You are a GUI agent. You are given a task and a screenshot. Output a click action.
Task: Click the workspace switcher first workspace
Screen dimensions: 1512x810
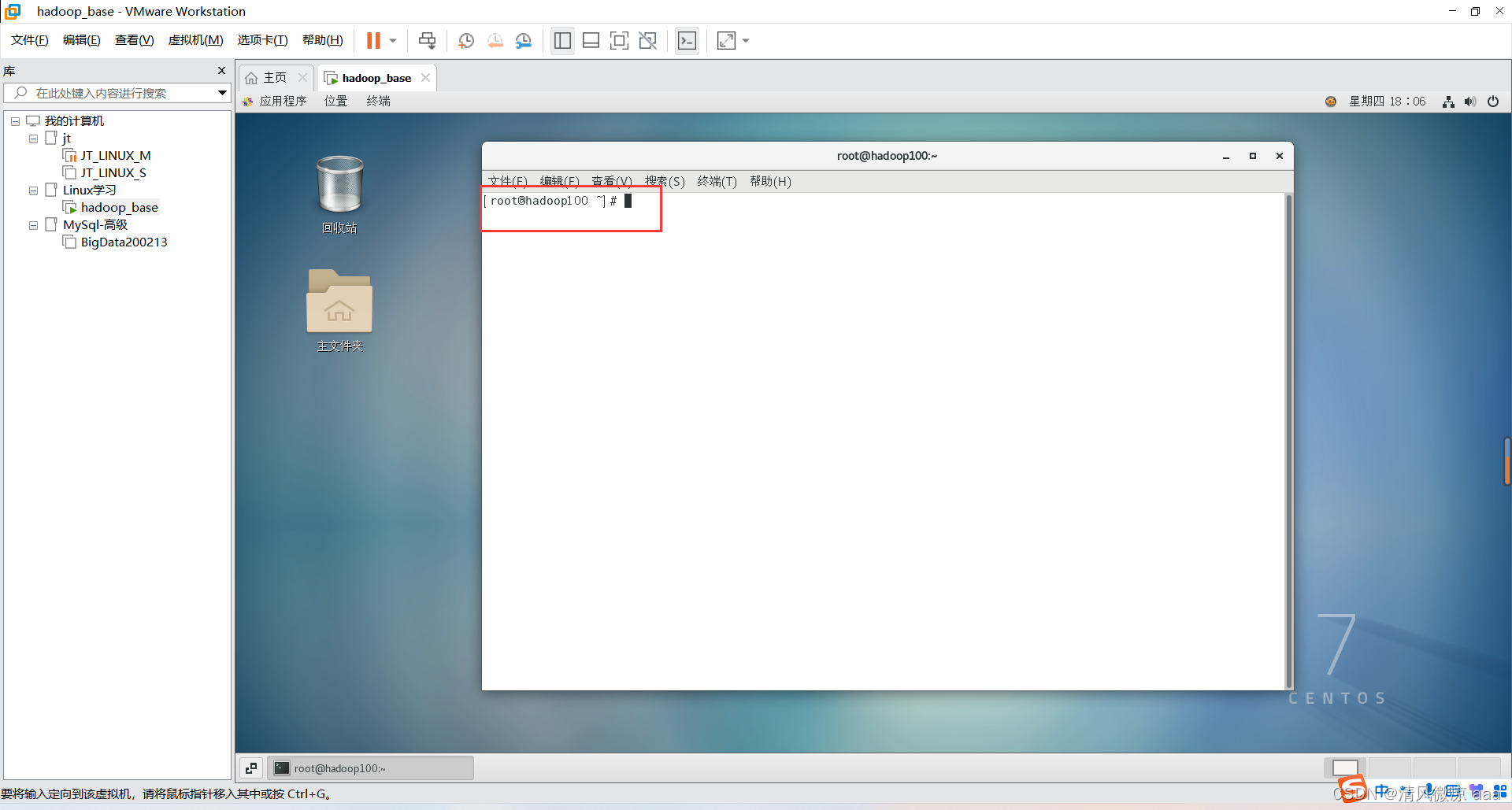coord(1345,768)
